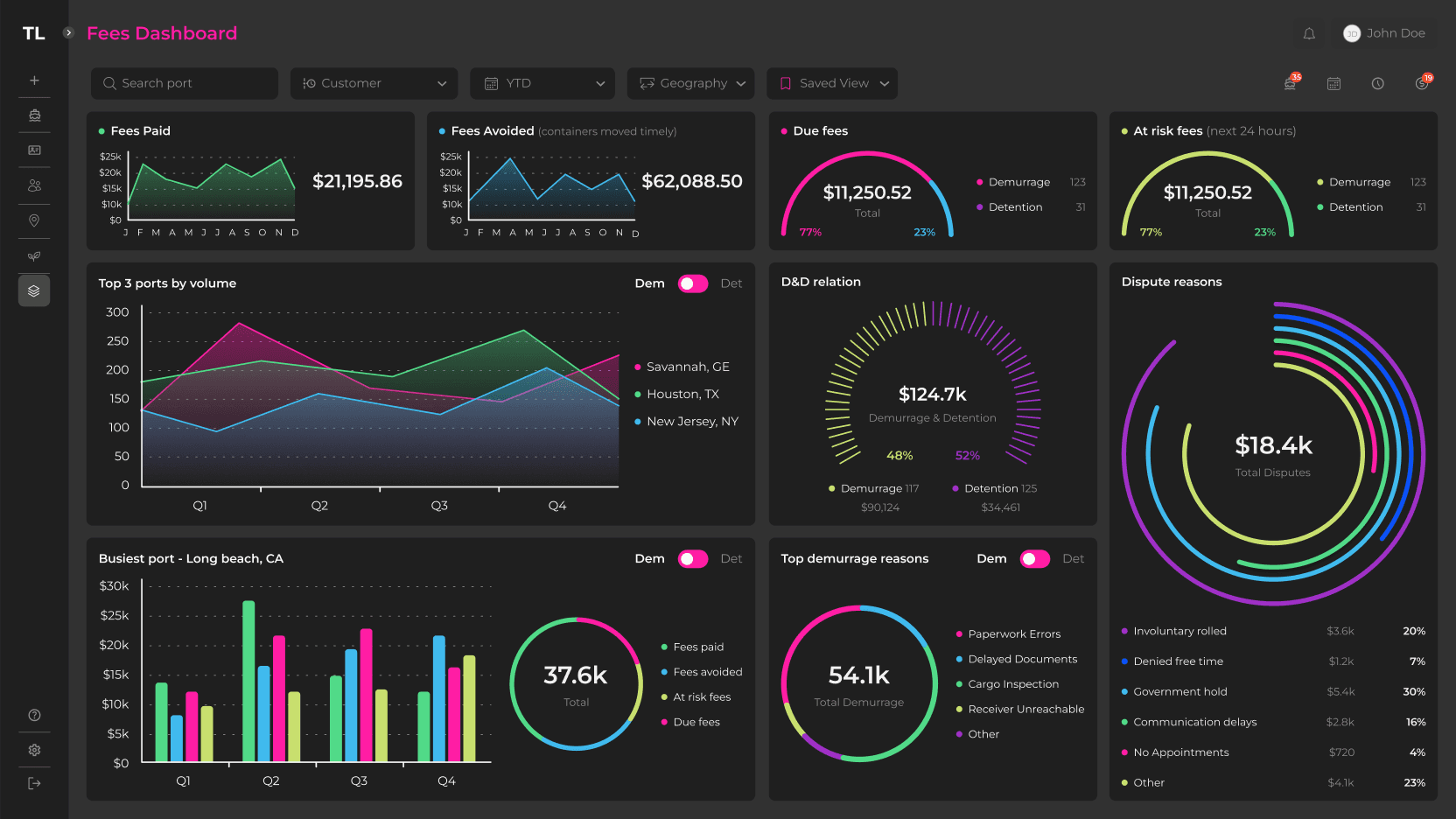The height and width of the screenshot is (819, 1456).
Task: Open the Geography dropdown
Action: click(x=691, y=83)
